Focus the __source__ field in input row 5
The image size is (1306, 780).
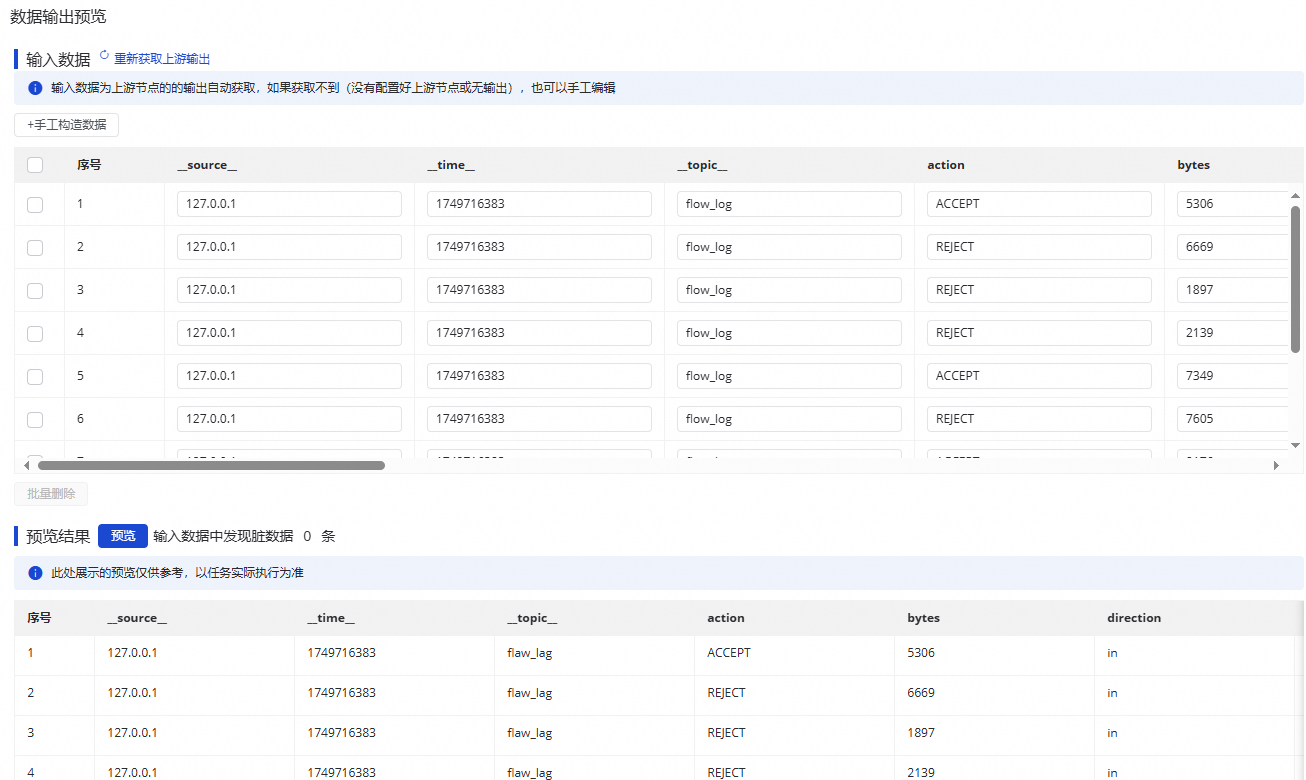pyautogui.click(x=289, y=376)
